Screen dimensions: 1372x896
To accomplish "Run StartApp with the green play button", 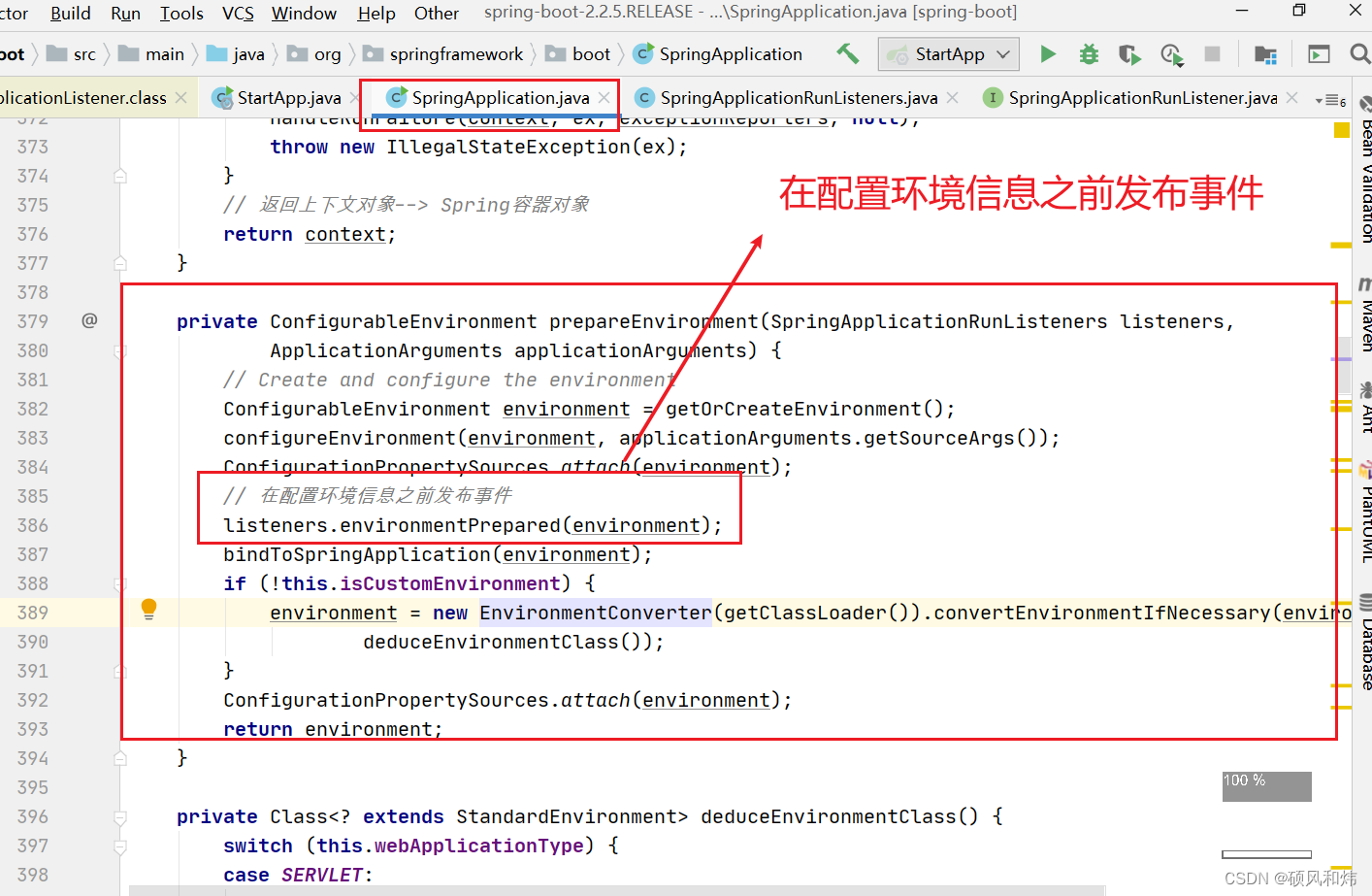I will coord(1048,54).
